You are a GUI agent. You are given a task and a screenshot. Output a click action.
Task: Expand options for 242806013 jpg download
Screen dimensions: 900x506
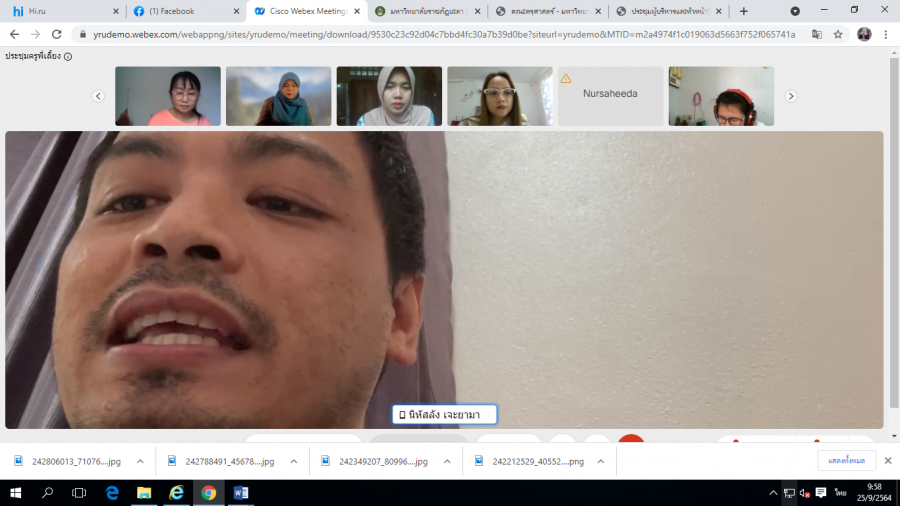(140, 461)
